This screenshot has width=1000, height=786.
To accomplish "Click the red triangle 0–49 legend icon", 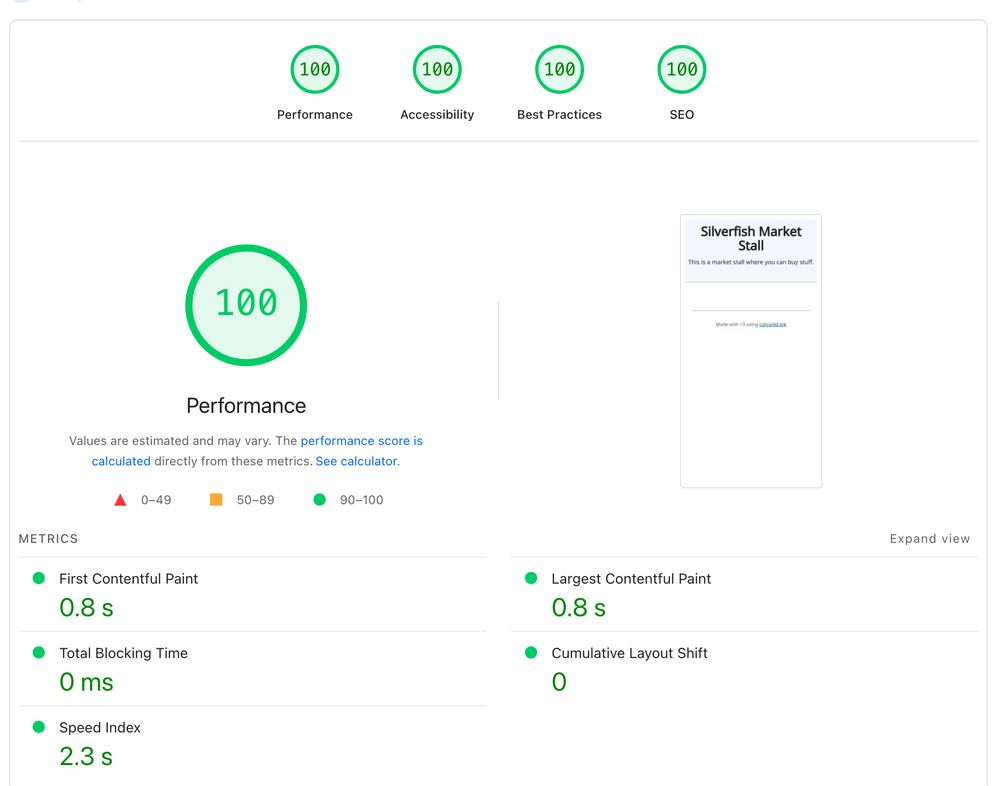I will (120, 499).
